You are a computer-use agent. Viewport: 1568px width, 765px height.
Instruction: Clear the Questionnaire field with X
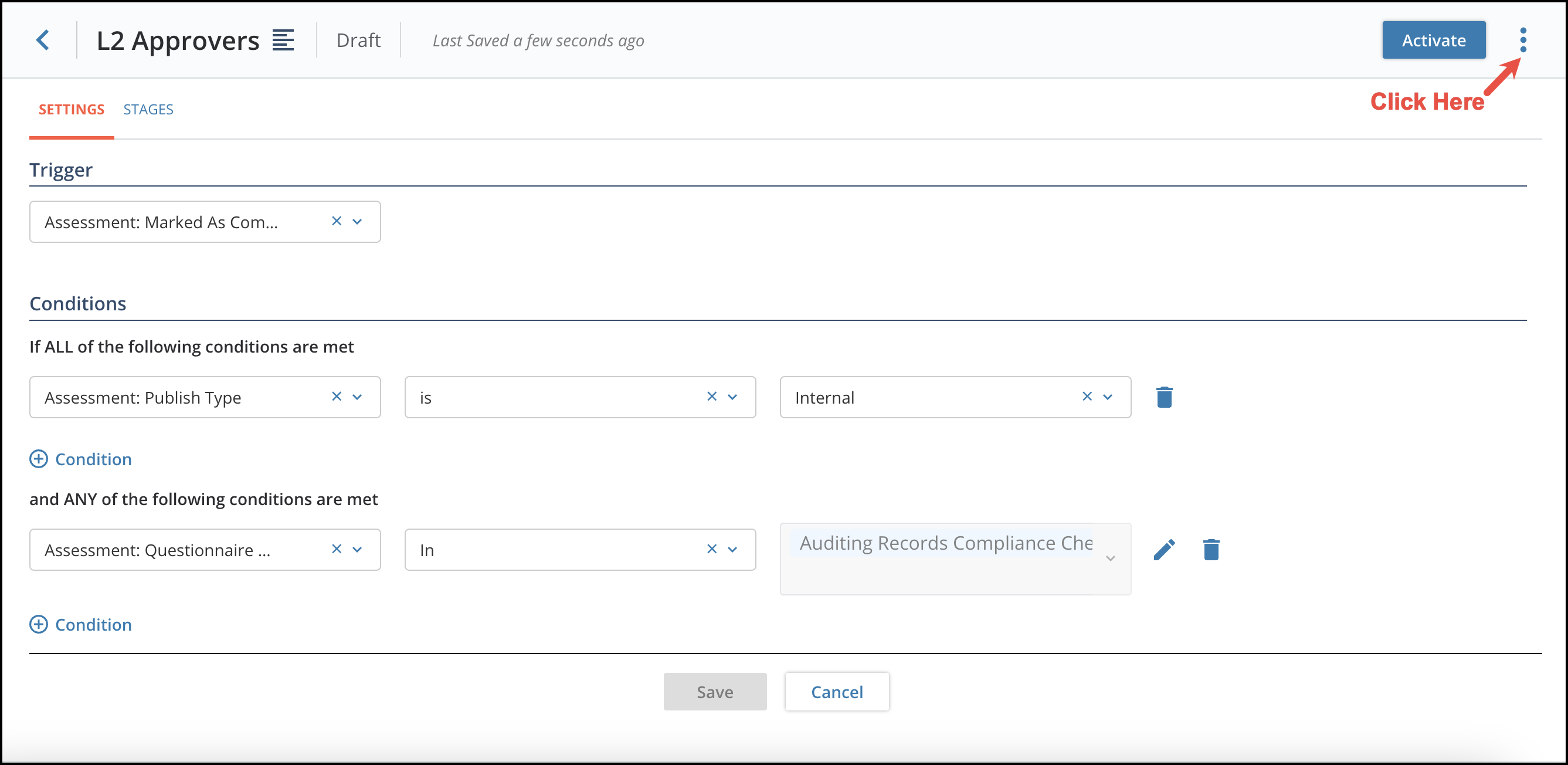point(337,549)
